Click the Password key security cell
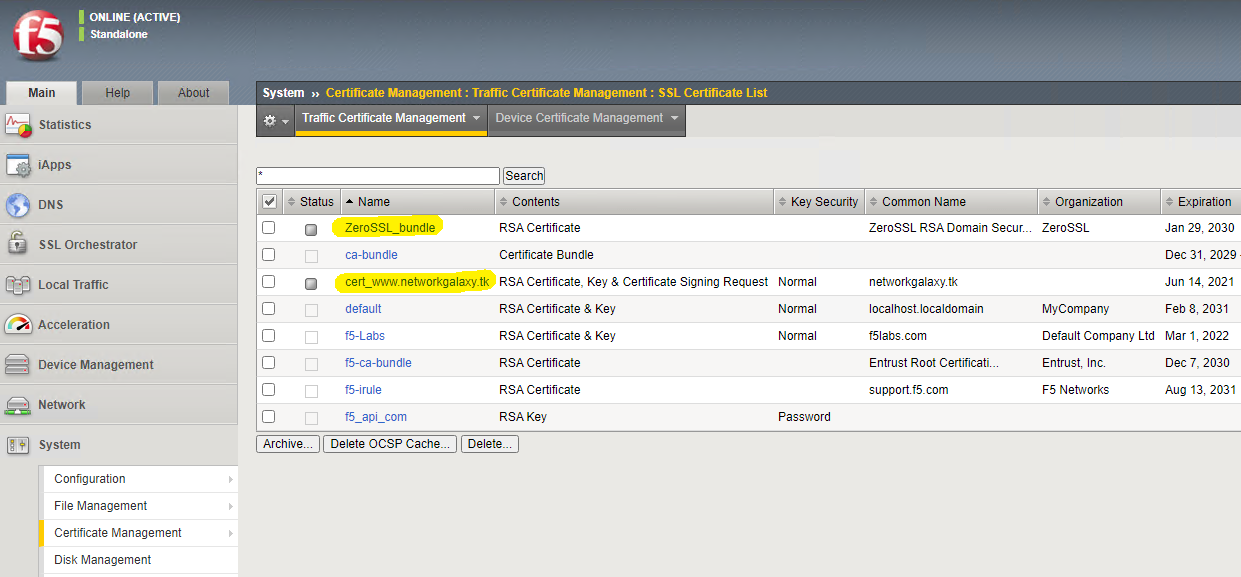This screenshot has width=1241, height=577. (x=804, y=417)
